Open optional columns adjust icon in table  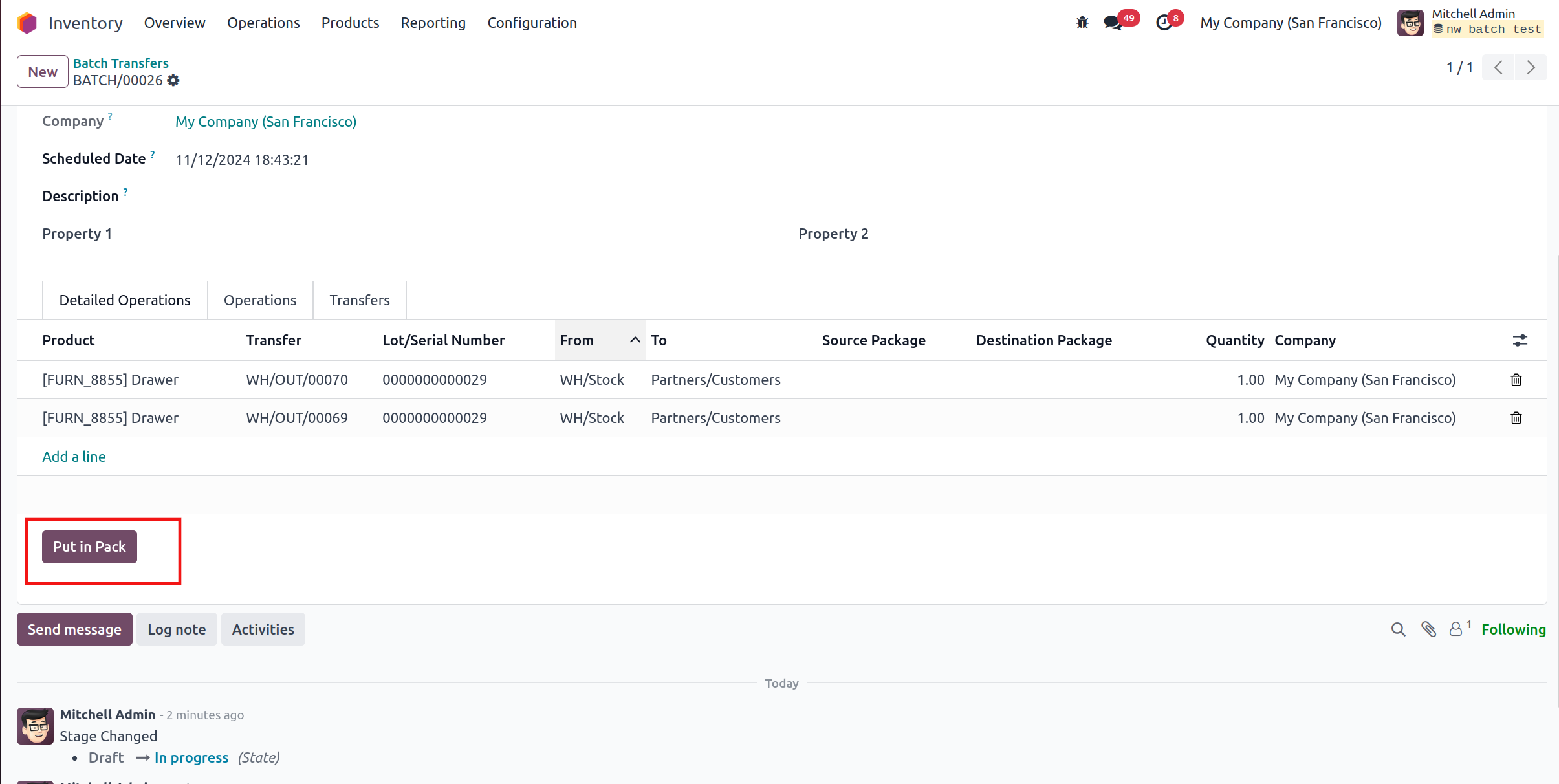coord(1520,340)
